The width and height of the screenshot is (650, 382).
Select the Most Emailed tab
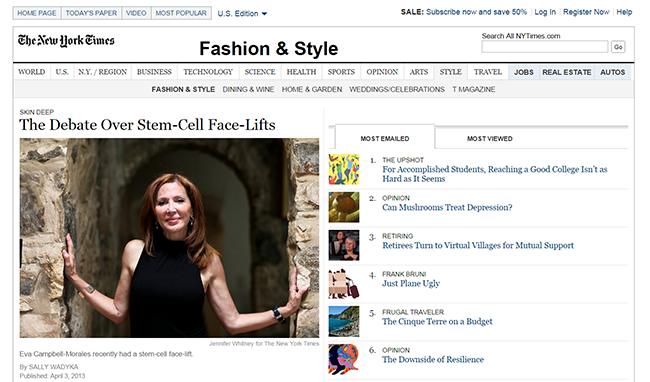(x=385, y=138)
